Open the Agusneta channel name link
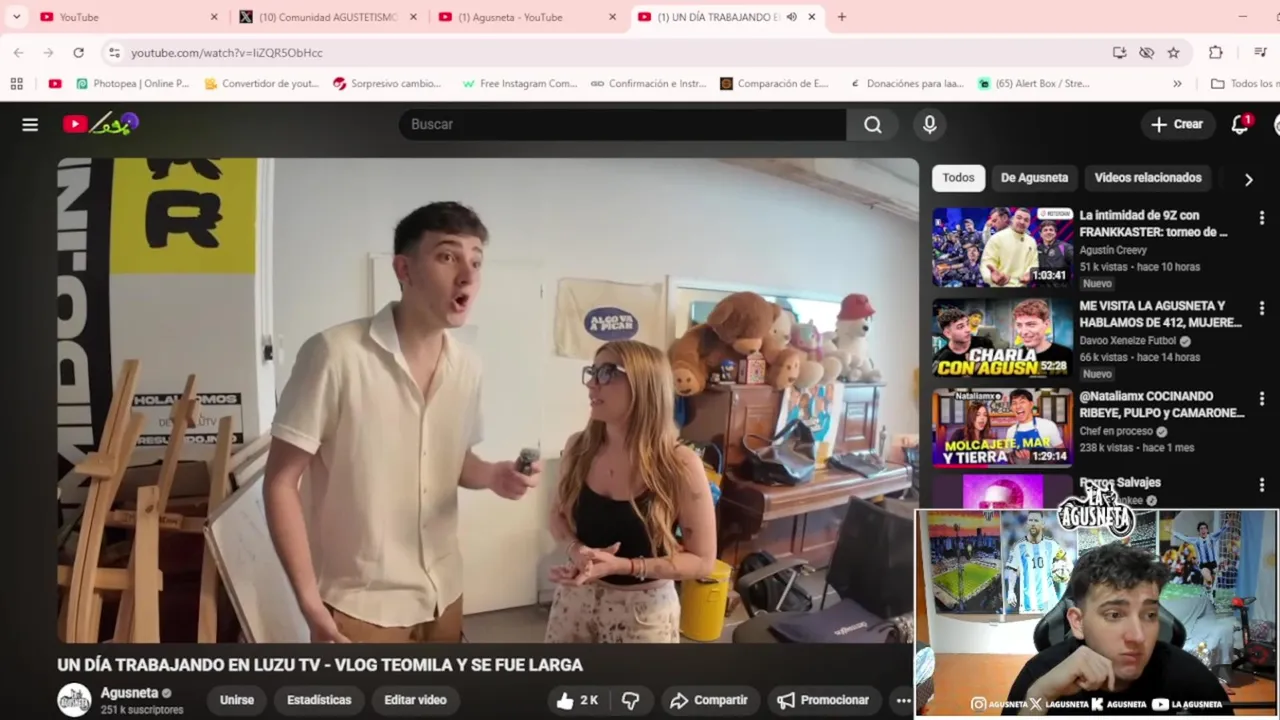This screenshot has width=1280, height=720. (x=129, y=692)
